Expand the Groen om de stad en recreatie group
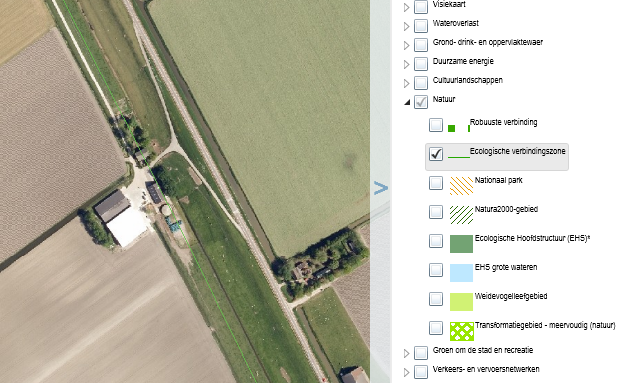624x385 pixels. coord(406,353)
